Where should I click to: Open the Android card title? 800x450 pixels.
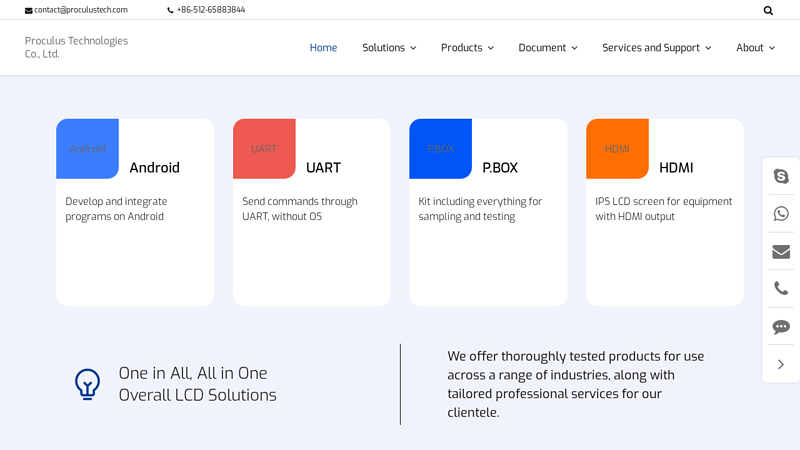[155, 167]
